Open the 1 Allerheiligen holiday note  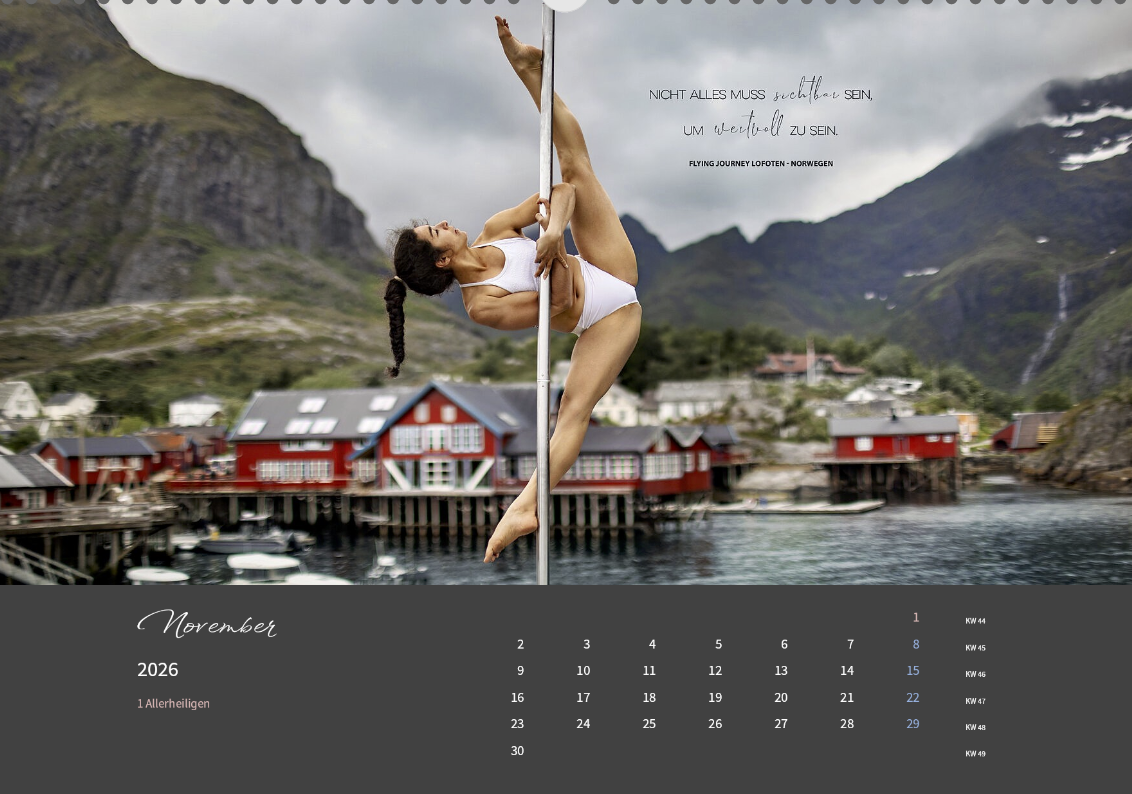[173, 704]
